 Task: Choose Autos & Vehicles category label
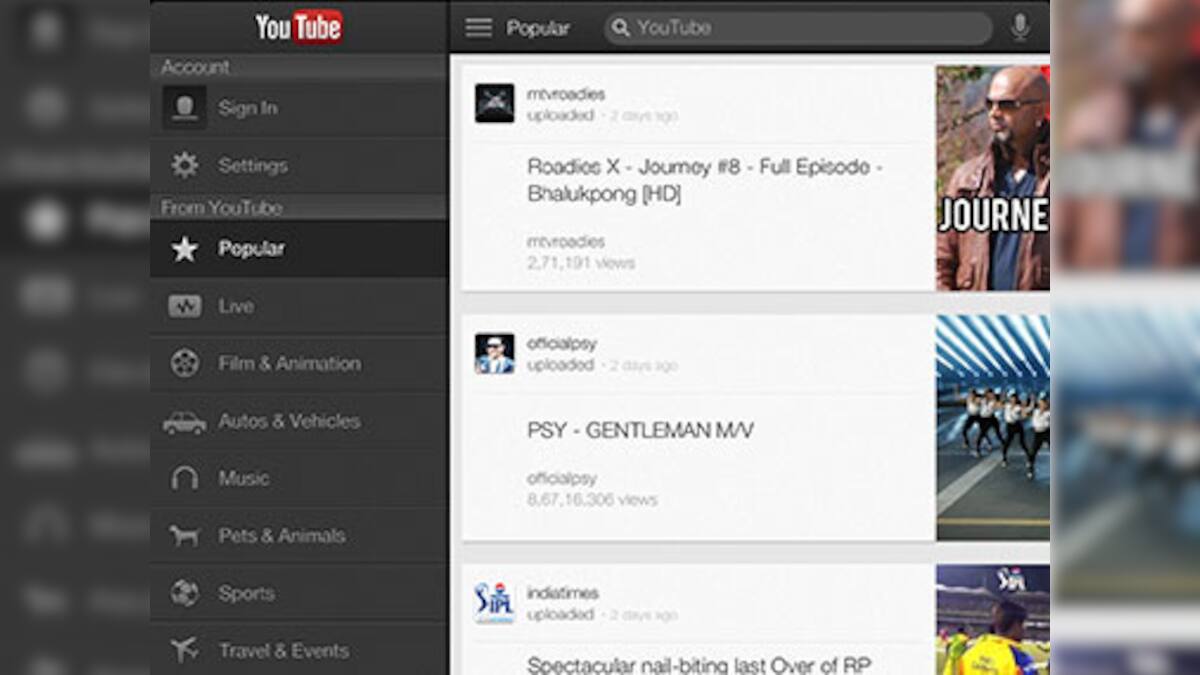coord(289,421)
